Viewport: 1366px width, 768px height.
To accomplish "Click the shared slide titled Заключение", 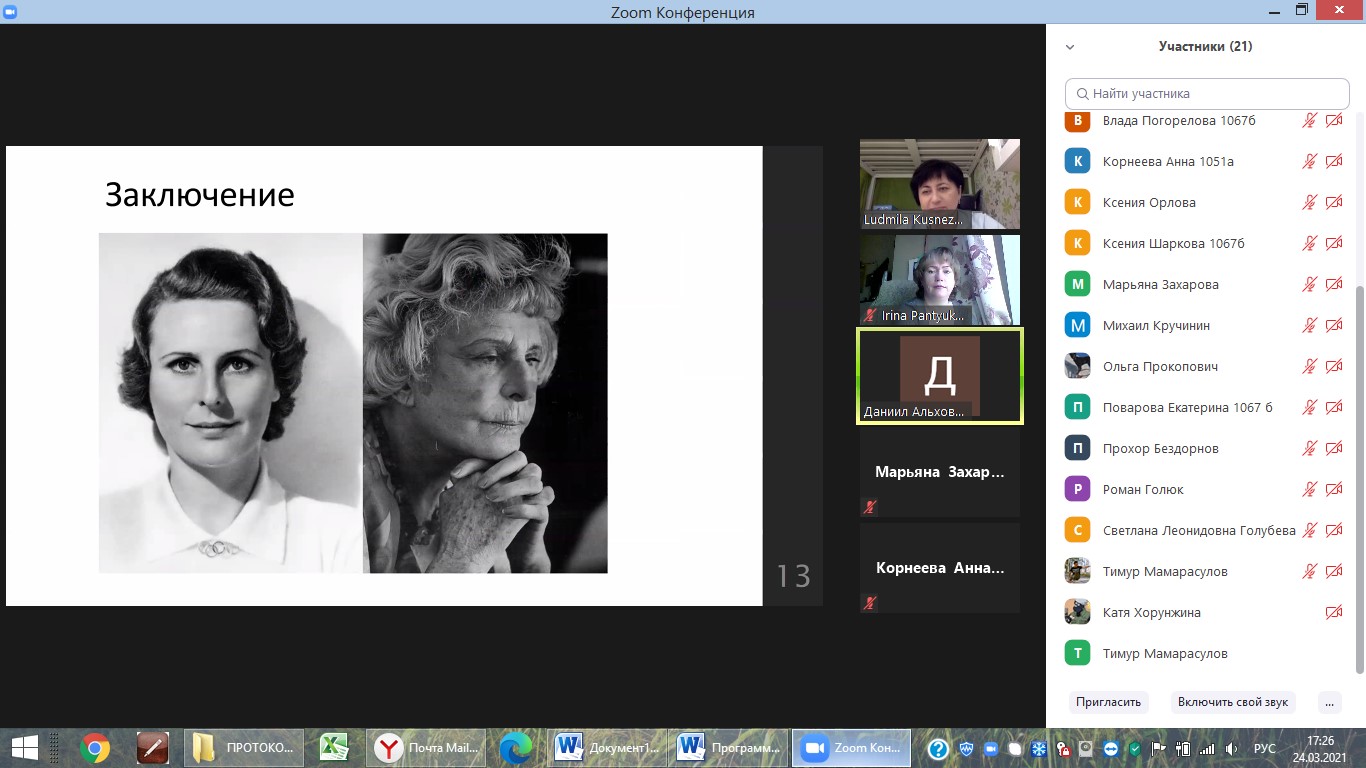I will 384,376.
